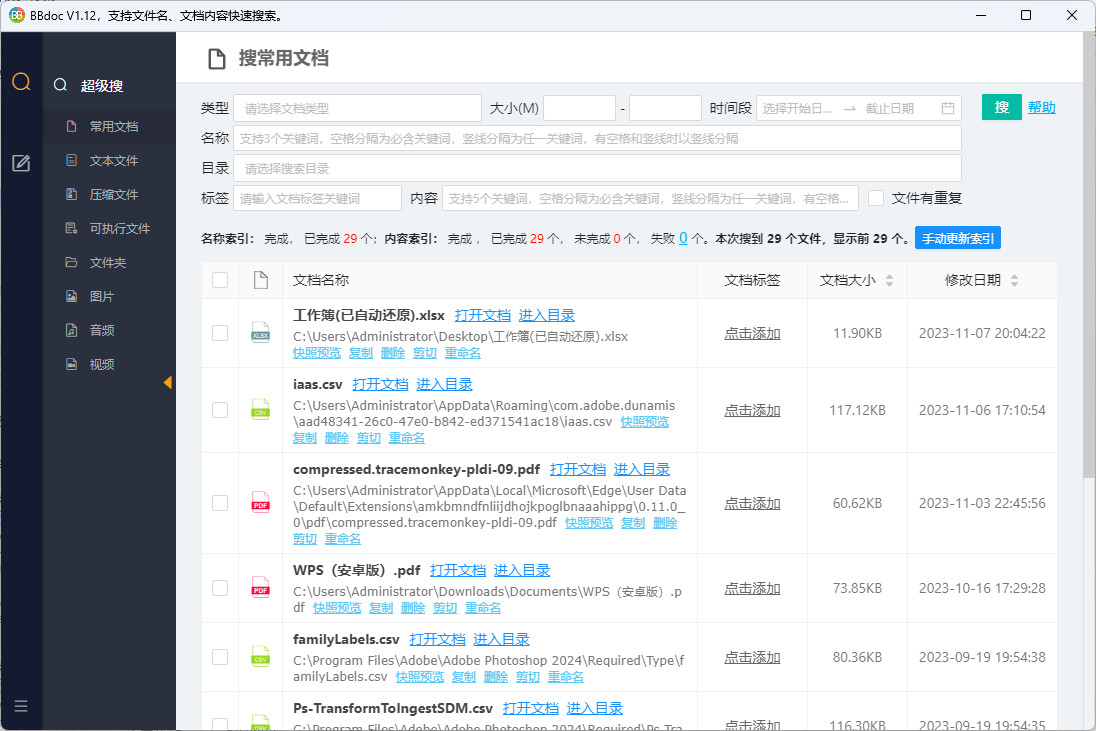Click the vertical scrollbar of the results

click(x=1088, y=255)
